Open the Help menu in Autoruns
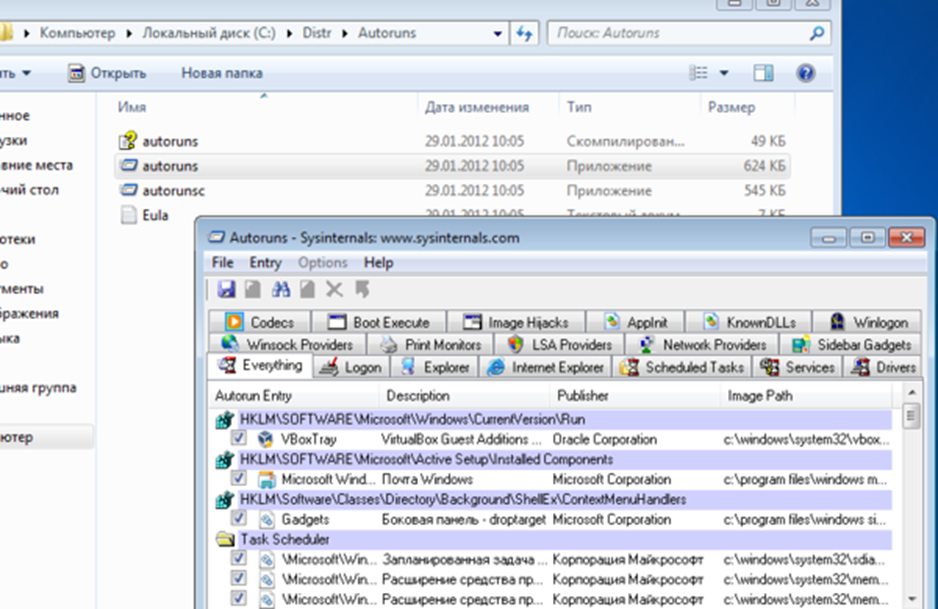Screen dimensions: 938x609 click(378, 263)
